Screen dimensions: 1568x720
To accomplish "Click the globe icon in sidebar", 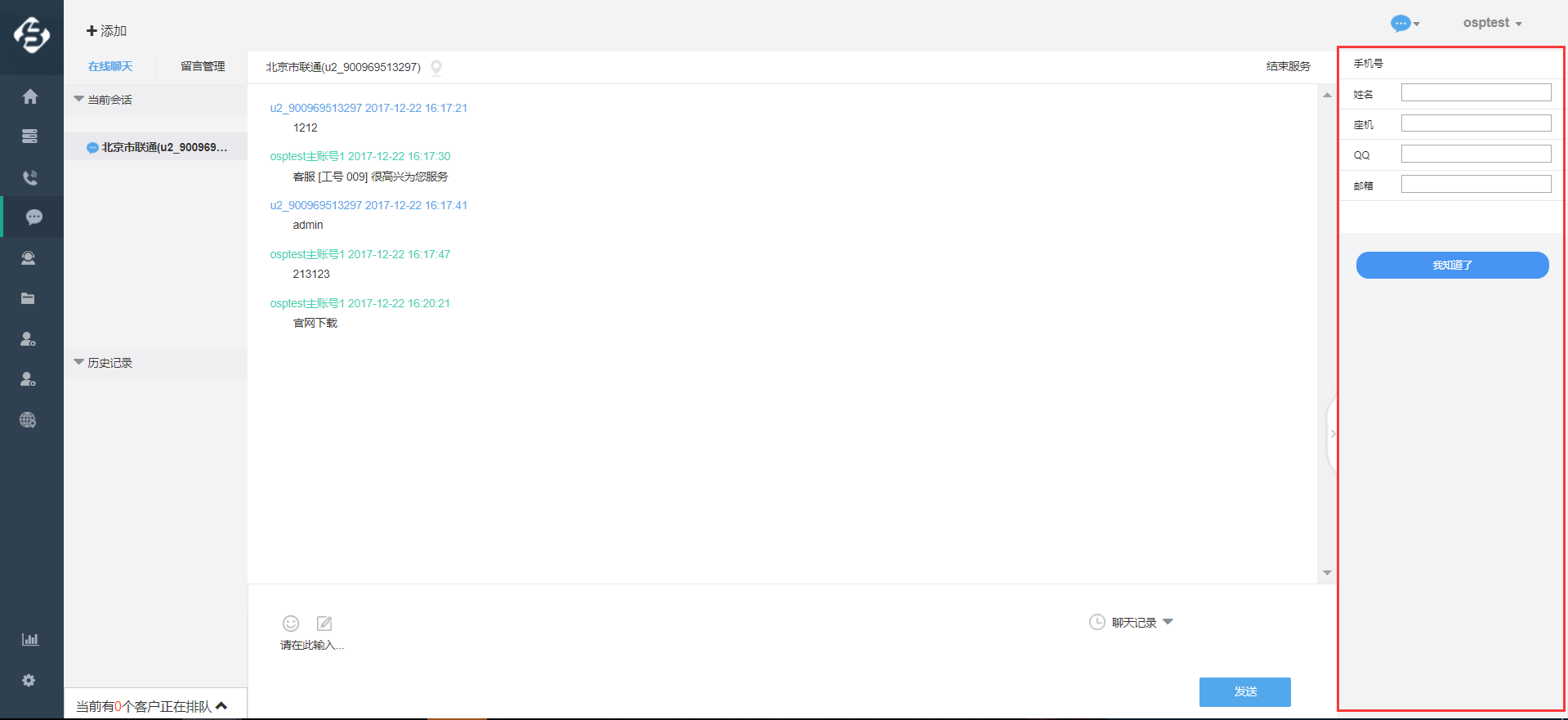I will [29, 420].
